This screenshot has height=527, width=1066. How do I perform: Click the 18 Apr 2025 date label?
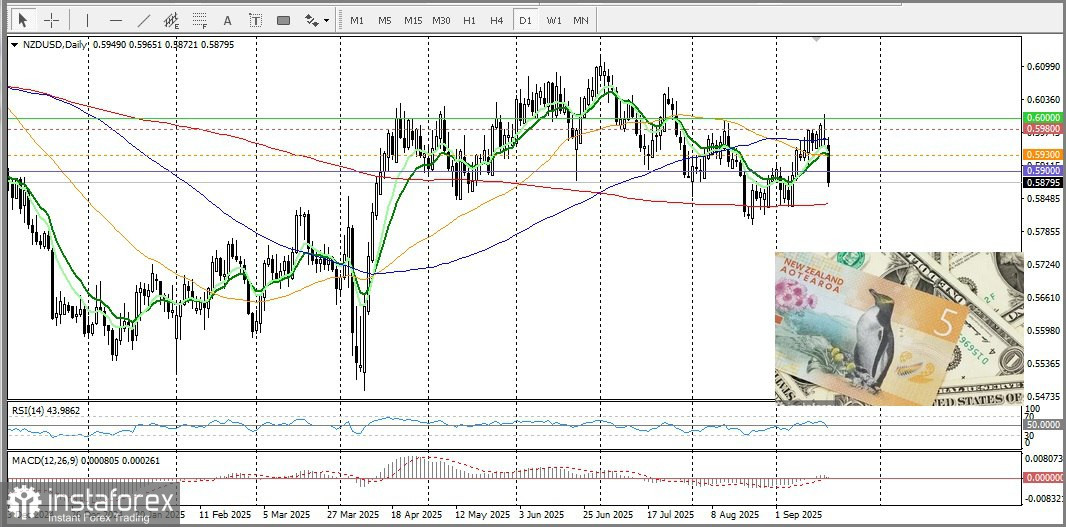tap(415, 515)
